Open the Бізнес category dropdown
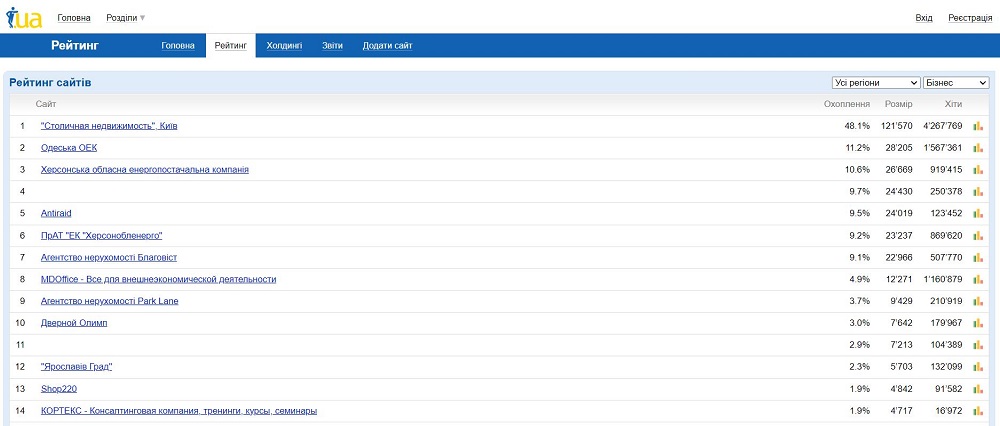This screenshot has height=426, width=1000. point(956,83)
